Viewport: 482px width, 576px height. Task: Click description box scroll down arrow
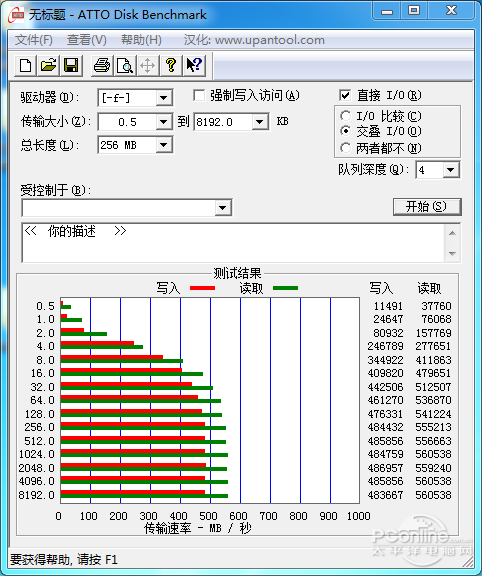452,253
